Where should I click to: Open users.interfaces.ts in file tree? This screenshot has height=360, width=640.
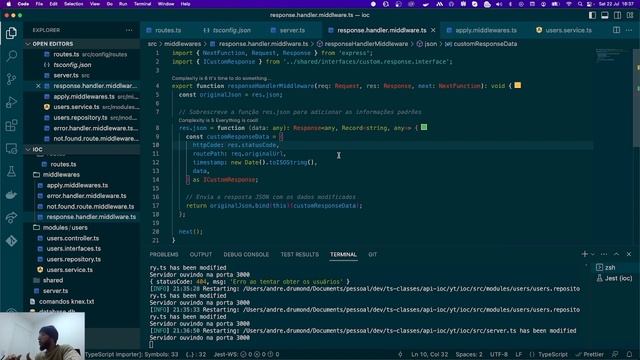(73, 249)
